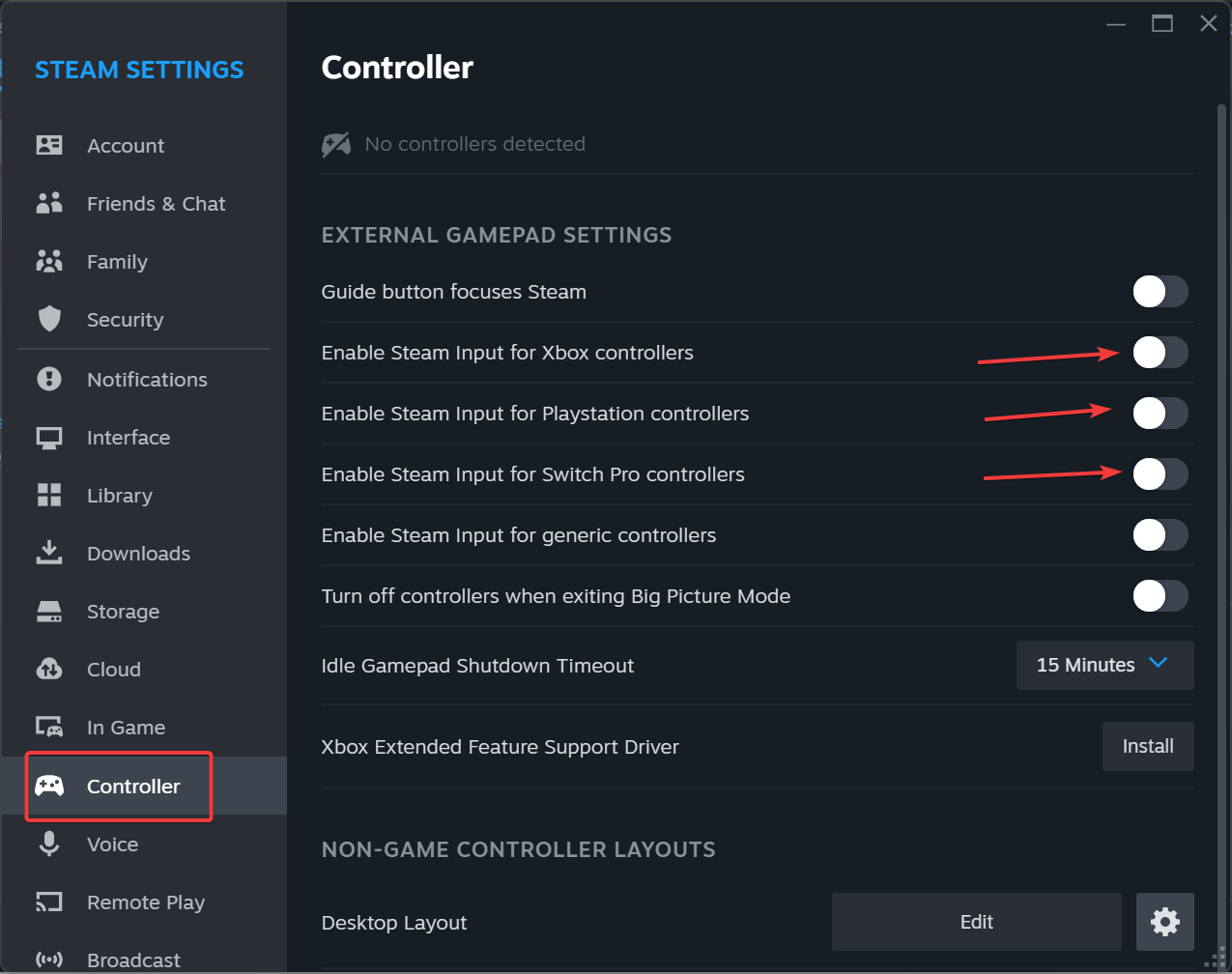
Task: Open the Notifications alert icon
Action: click(x=49, y=379)
